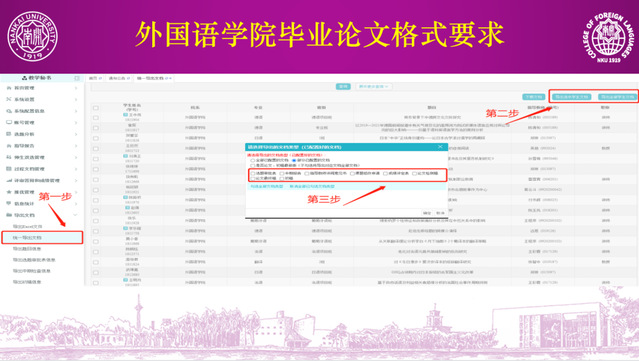Close the document type dialog with X
The height and width of the screenshot is (361, 639).
(440, 147)
